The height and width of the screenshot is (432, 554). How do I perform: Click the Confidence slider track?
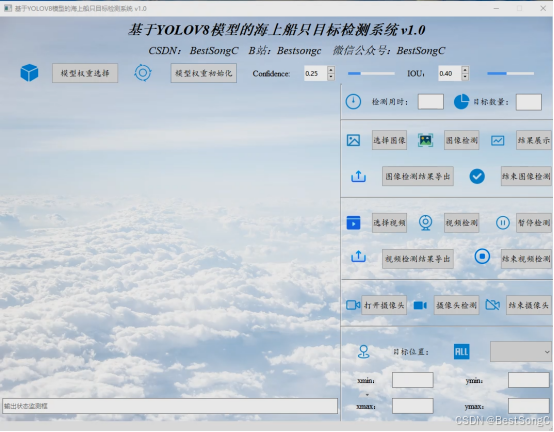(x=371, y=73)
